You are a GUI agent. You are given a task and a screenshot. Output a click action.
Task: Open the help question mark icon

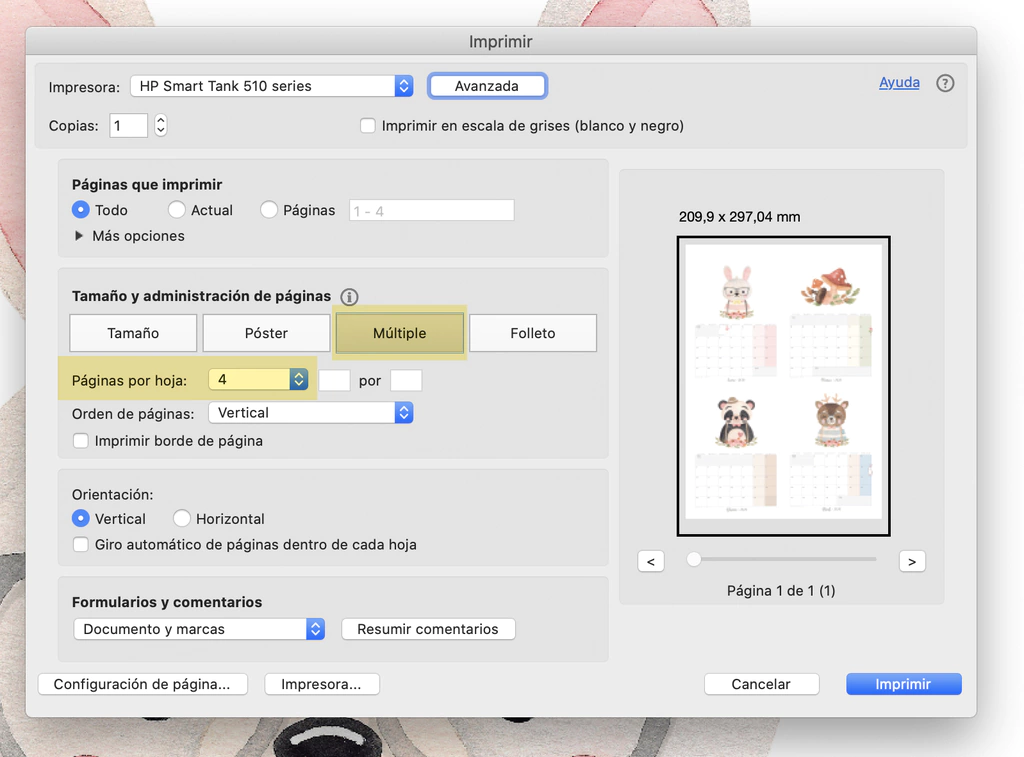point(944,83)
